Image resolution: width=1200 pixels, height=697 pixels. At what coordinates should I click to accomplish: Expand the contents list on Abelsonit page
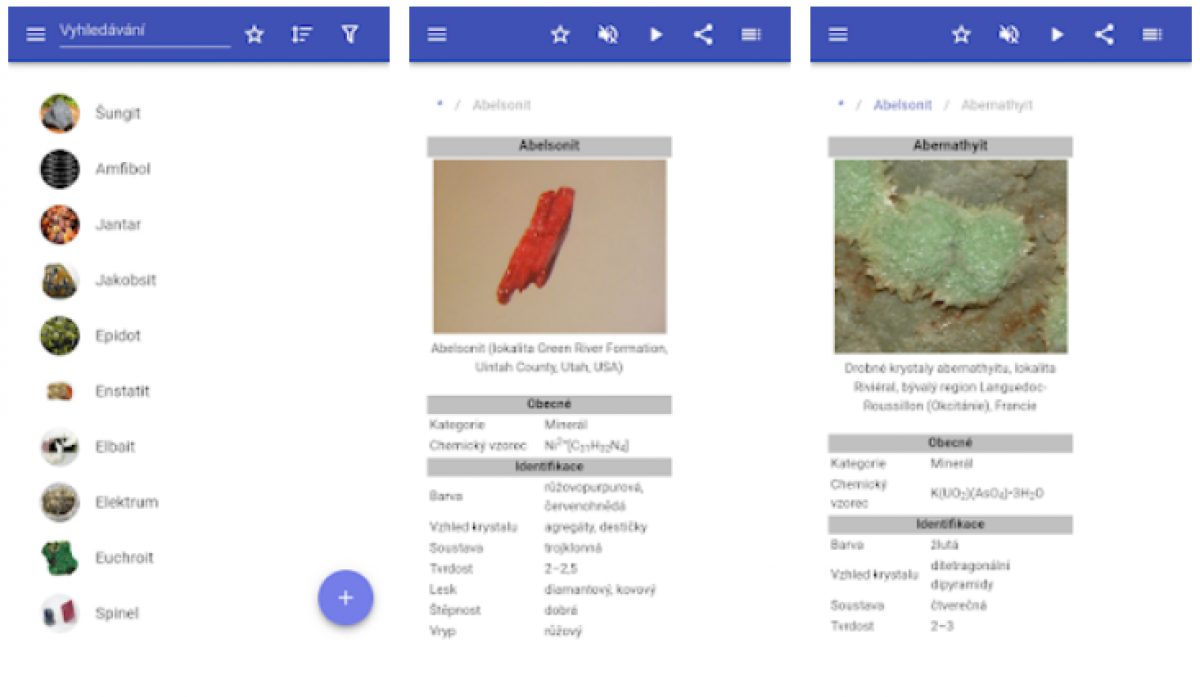[751, 35]
